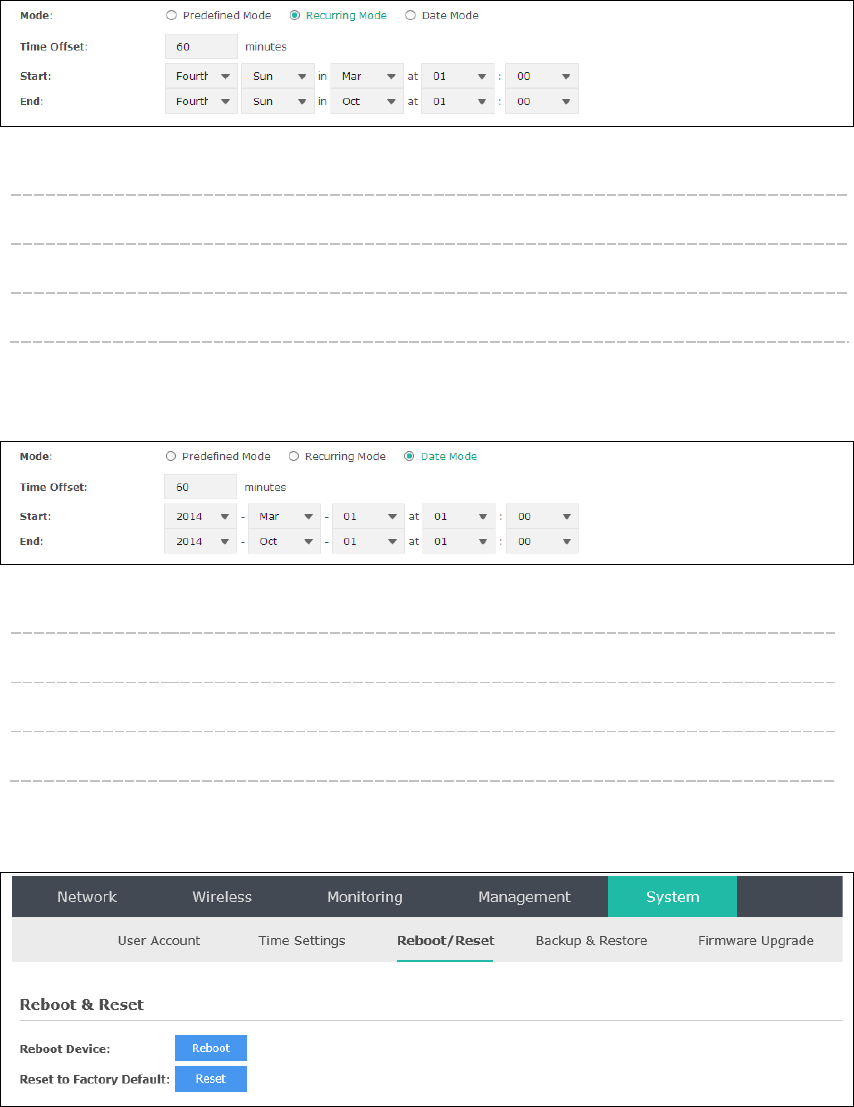Screen dimensions: 854x1107
Task: Open the End year 2014 dropdown
Action: point(200,541)
